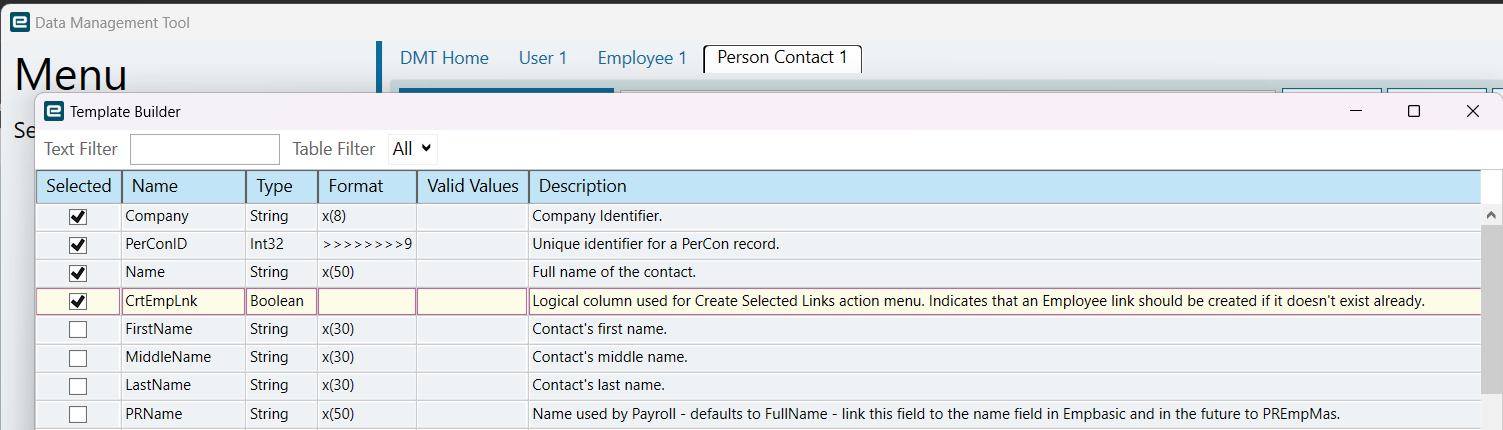Open the Employee 1 tab

tap(642, 58)
